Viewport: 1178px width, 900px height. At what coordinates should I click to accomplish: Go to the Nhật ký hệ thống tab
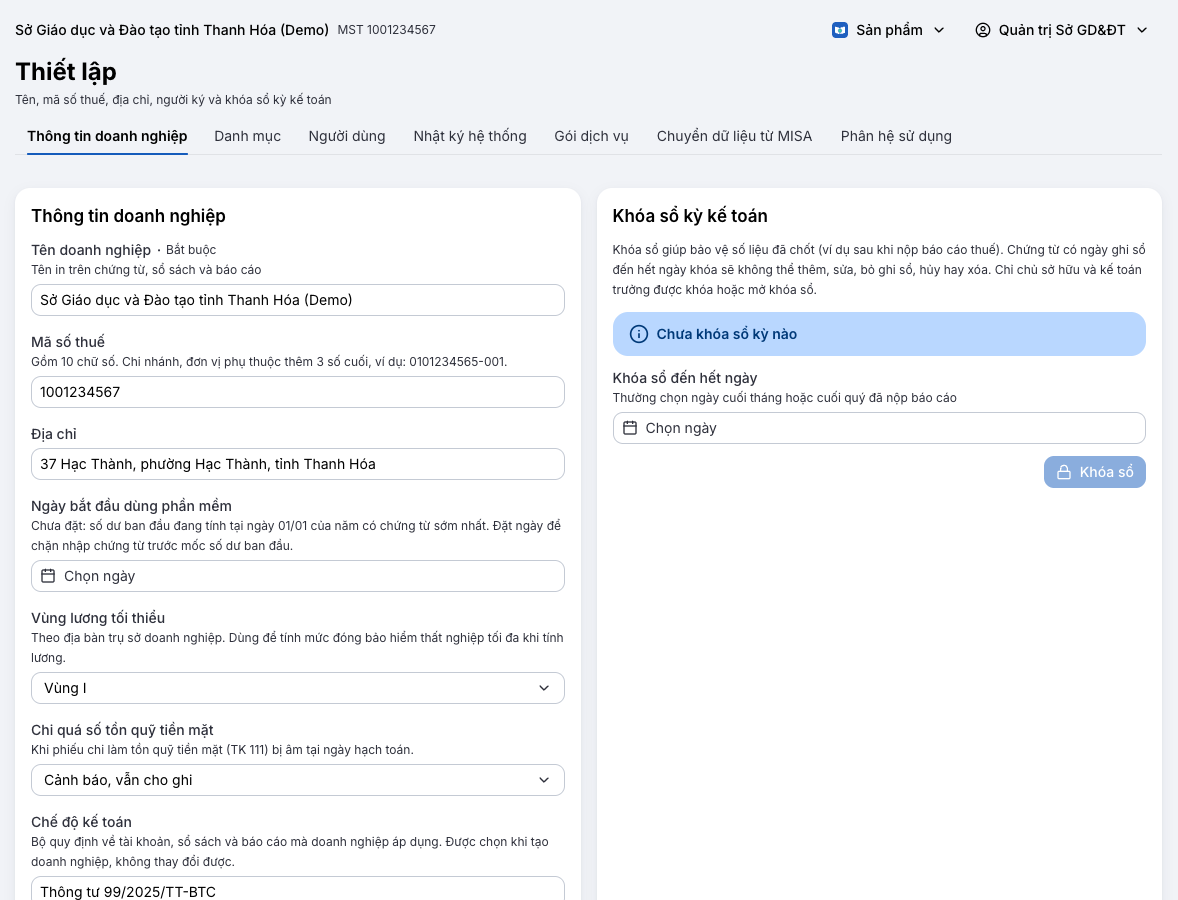pos(470,137)
